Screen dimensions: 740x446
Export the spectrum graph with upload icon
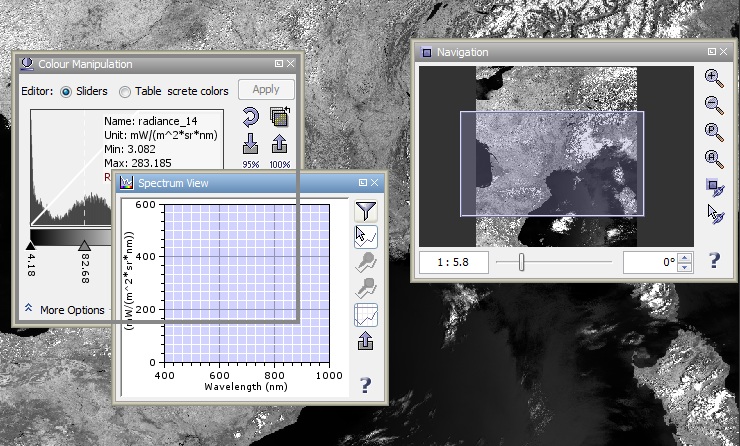[366, 342]
